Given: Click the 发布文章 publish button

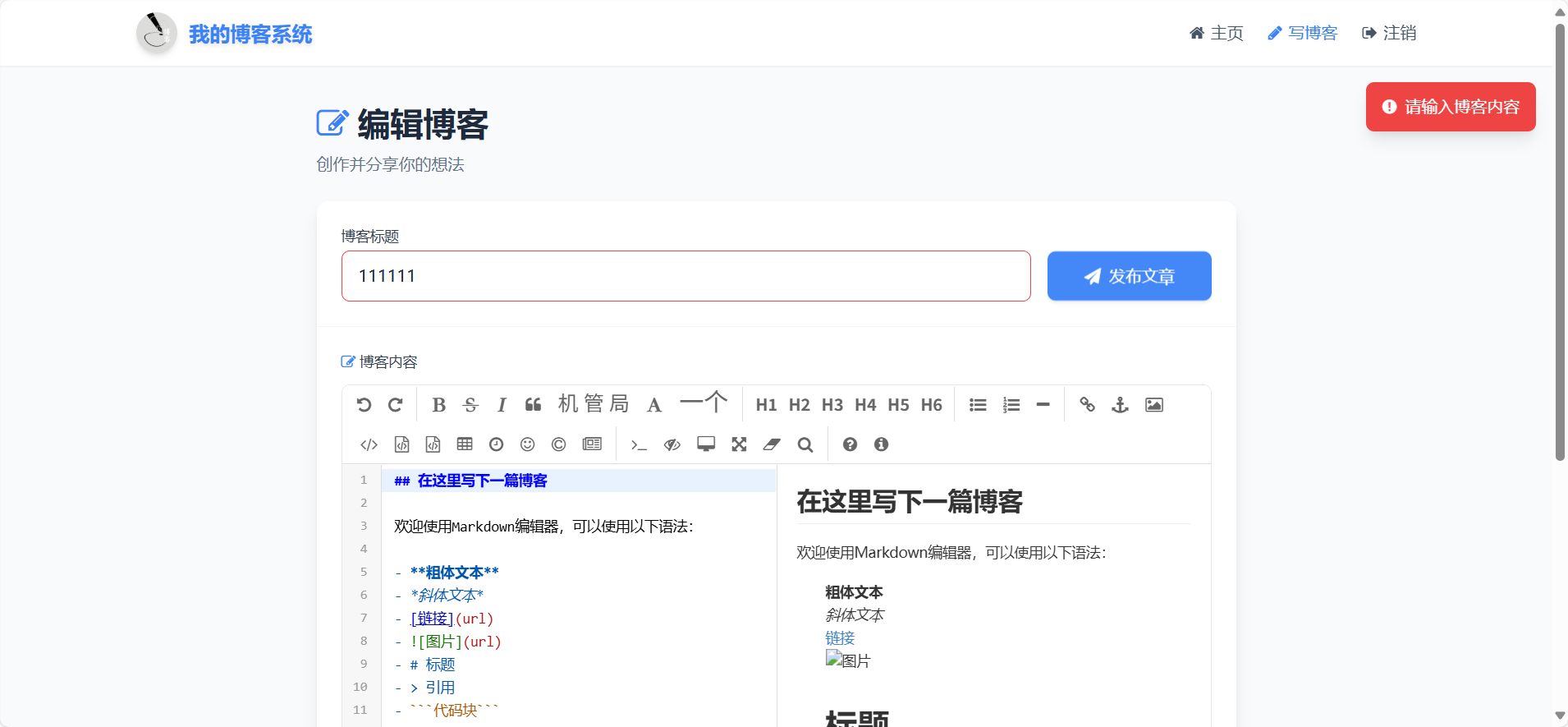Looking at the screenshot, I should click(1130, 276).
